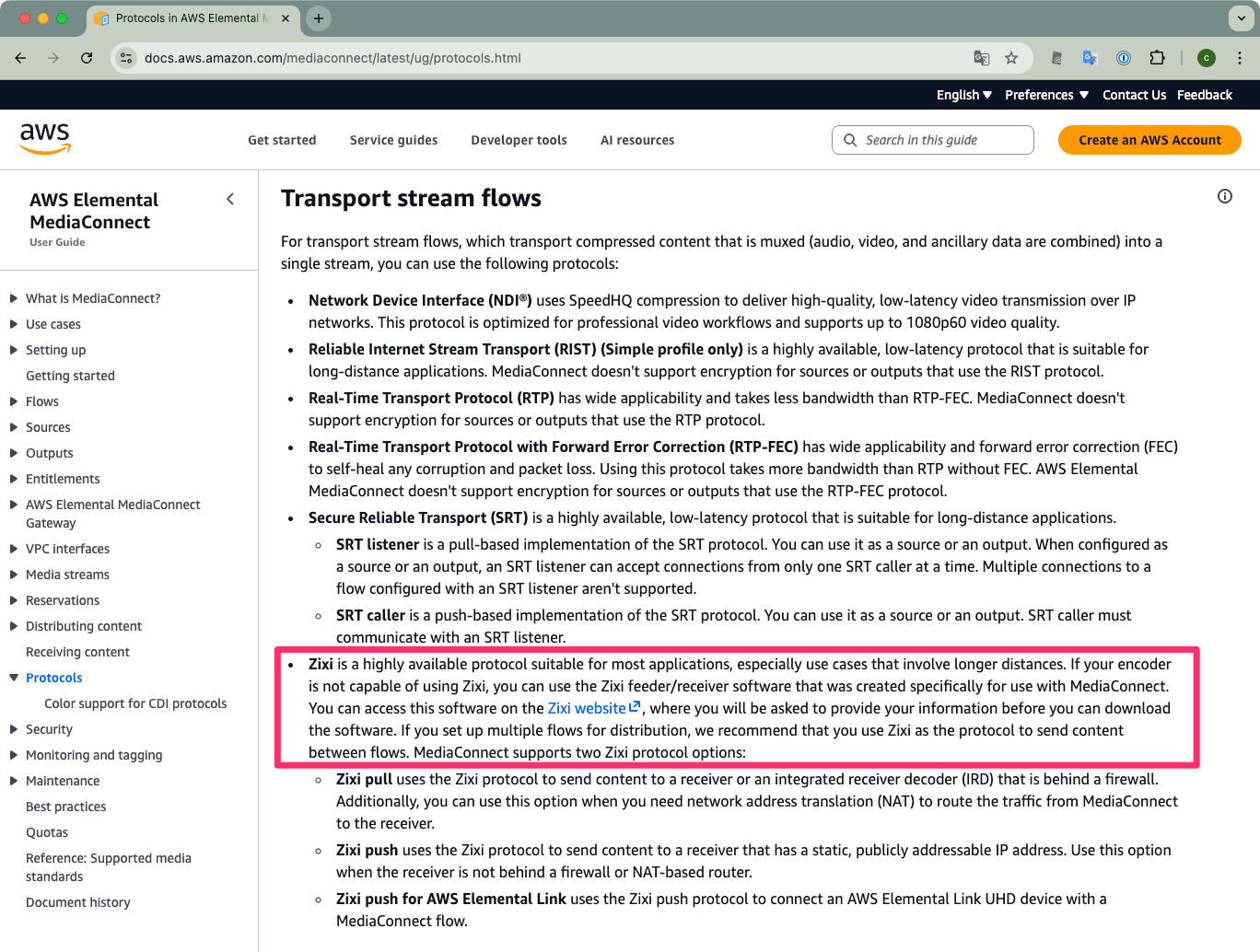This screenshot has width=1260, height=952.
Task: Expand the Maintenance section arrow
Action: [14, 781]
